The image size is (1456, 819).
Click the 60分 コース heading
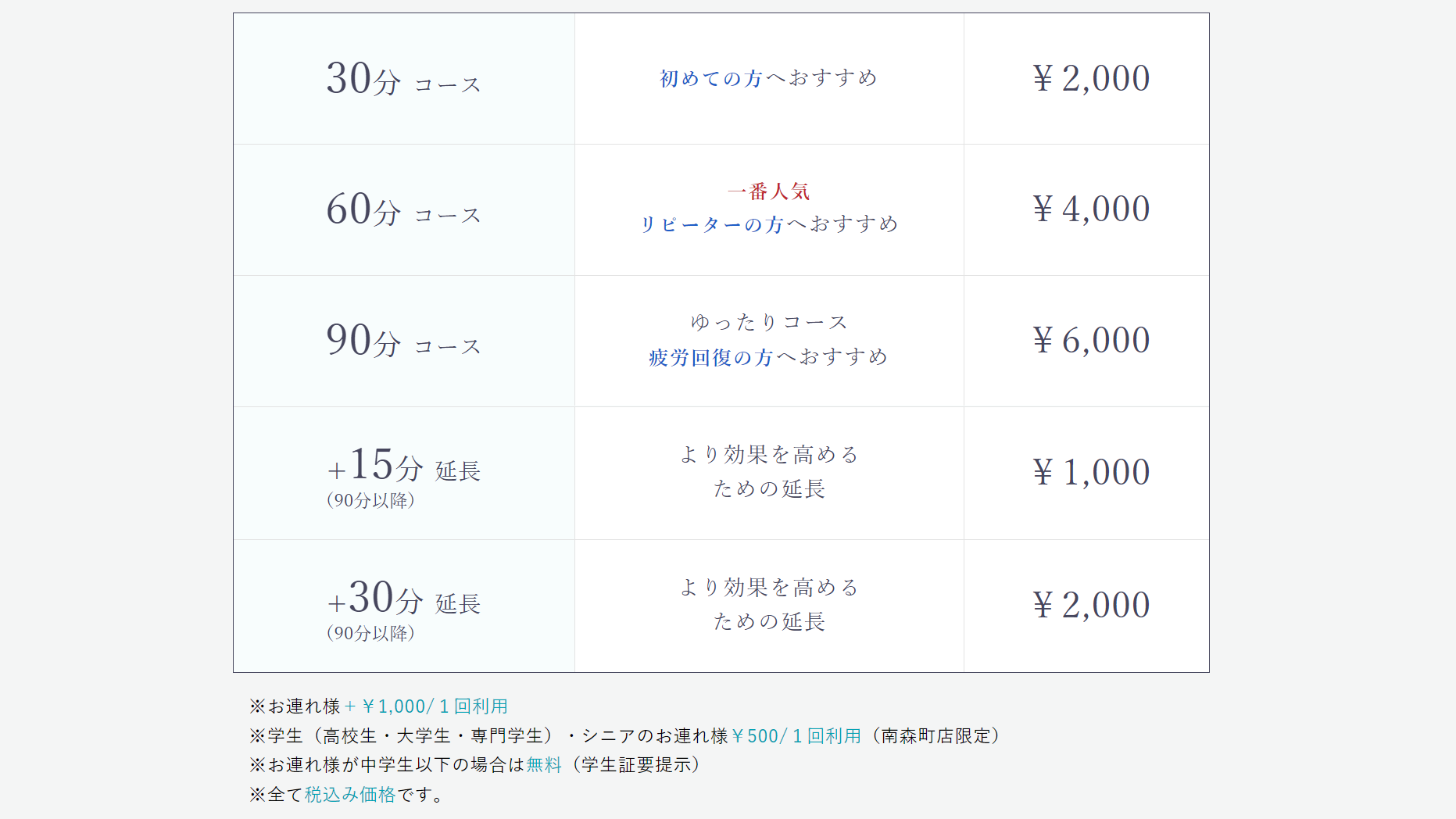click(x=403, y=210)
